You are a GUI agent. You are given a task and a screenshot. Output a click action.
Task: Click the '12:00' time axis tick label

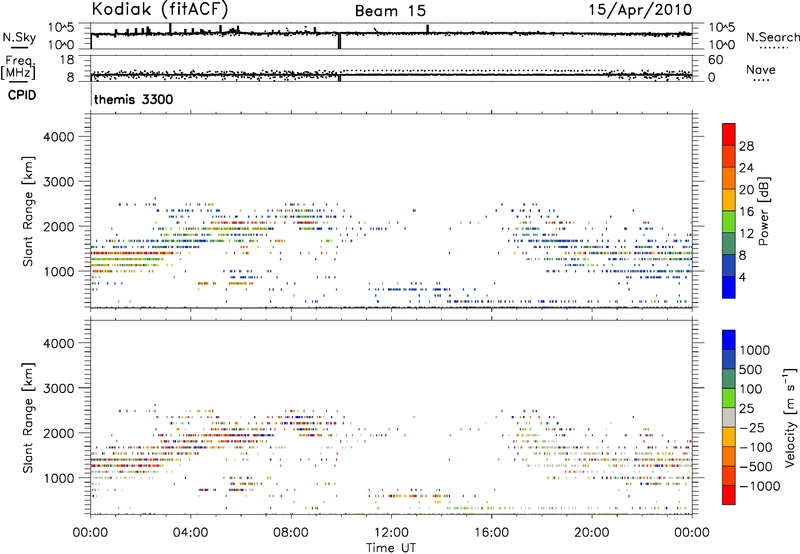(391, 533)
